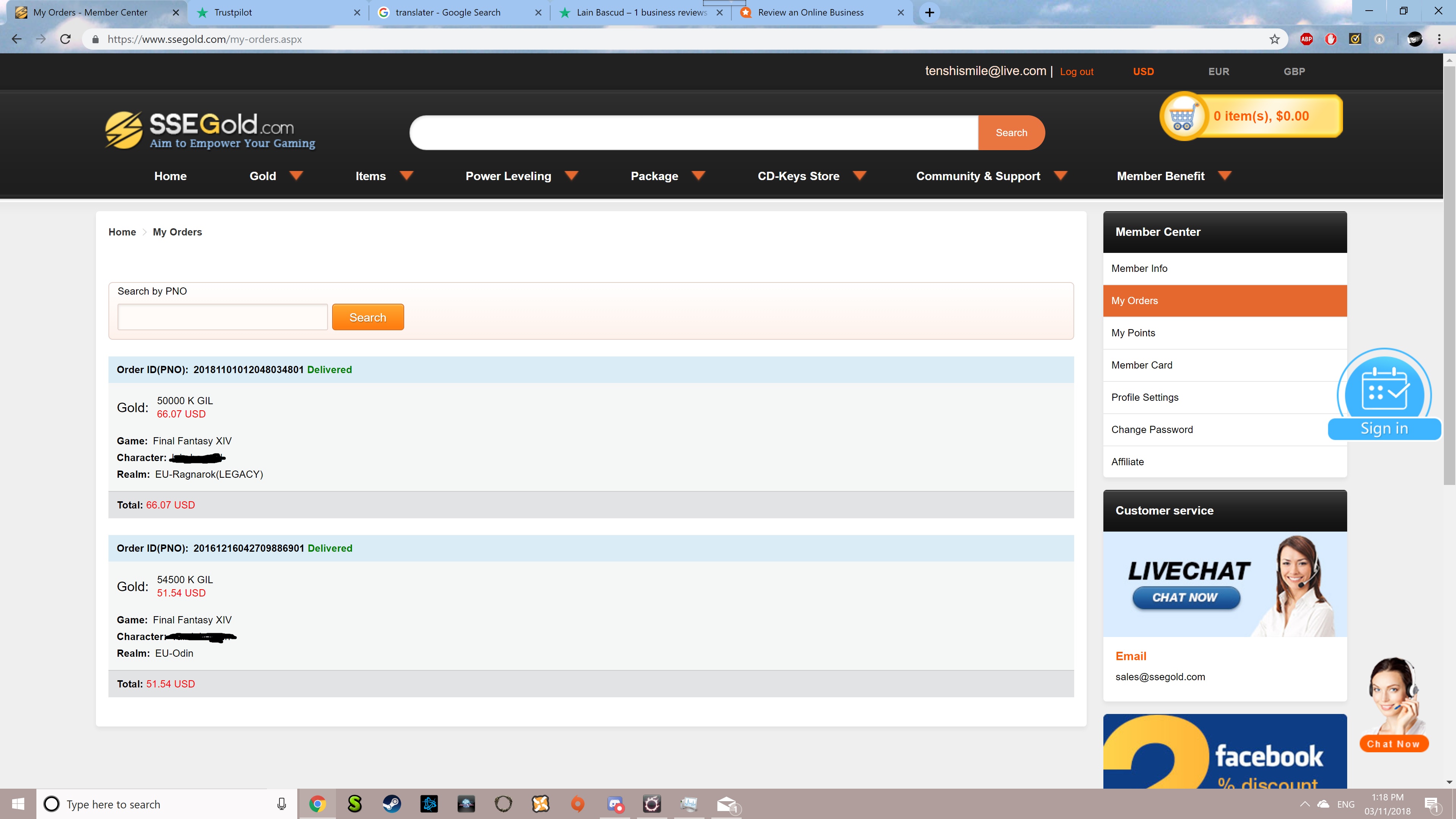Open the green S app in the taskbar
The width and height of the screenshot is (1456, 819).
(x=355, y=804)
